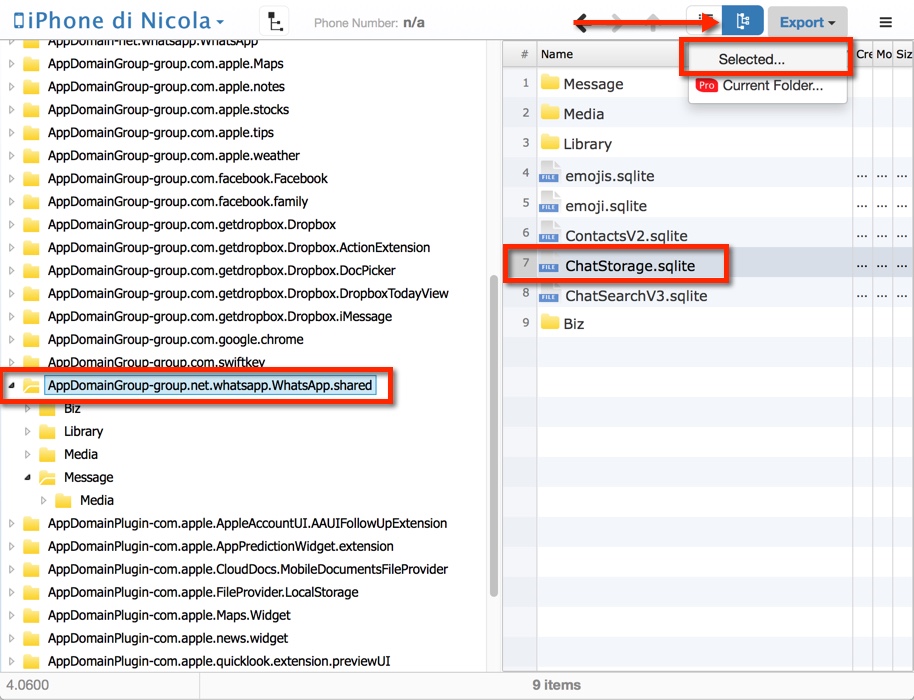Click the ContactsV2.sqlite file icon
Image resolution: width=914 pixels, height=700 pixels.
[550, 233]
